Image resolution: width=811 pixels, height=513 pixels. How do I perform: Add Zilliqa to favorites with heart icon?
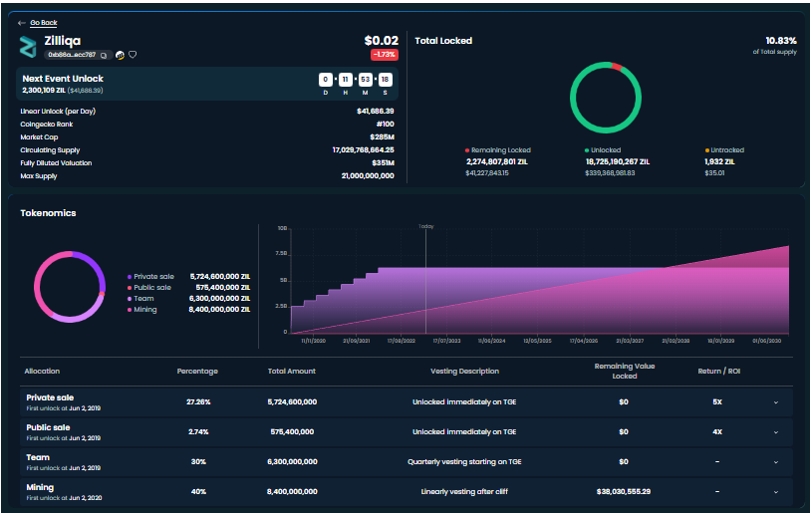pyautogui.click(x=132, y=55)
